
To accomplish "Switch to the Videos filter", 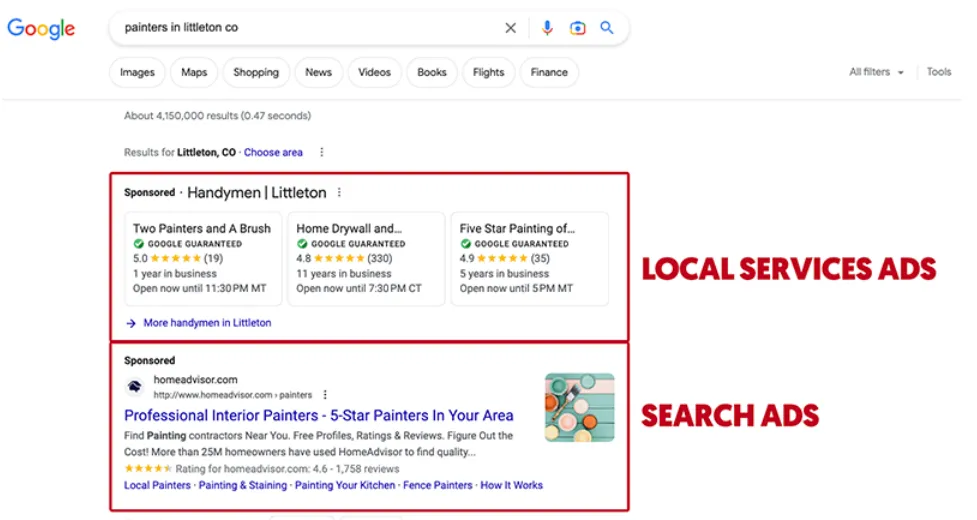I will point(374,72).
